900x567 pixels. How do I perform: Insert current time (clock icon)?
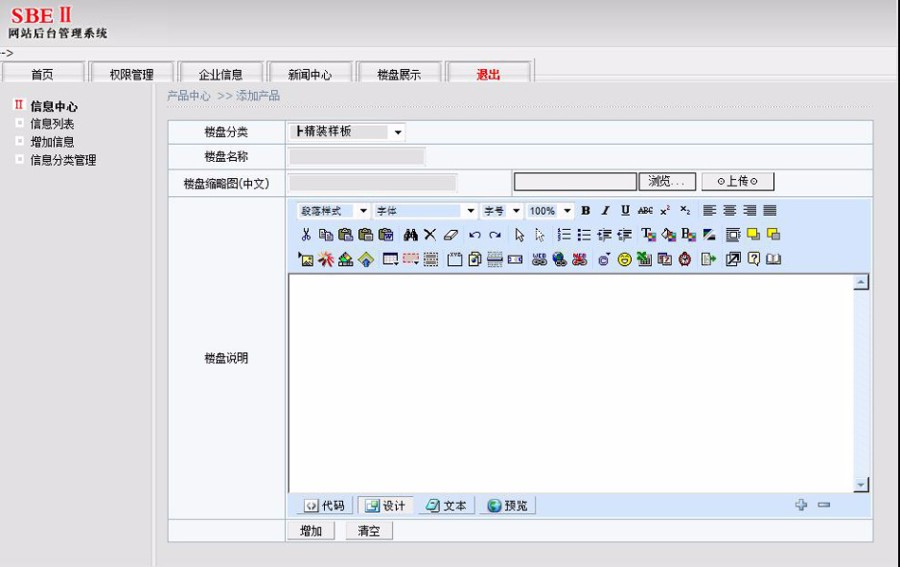coord(685,259)
